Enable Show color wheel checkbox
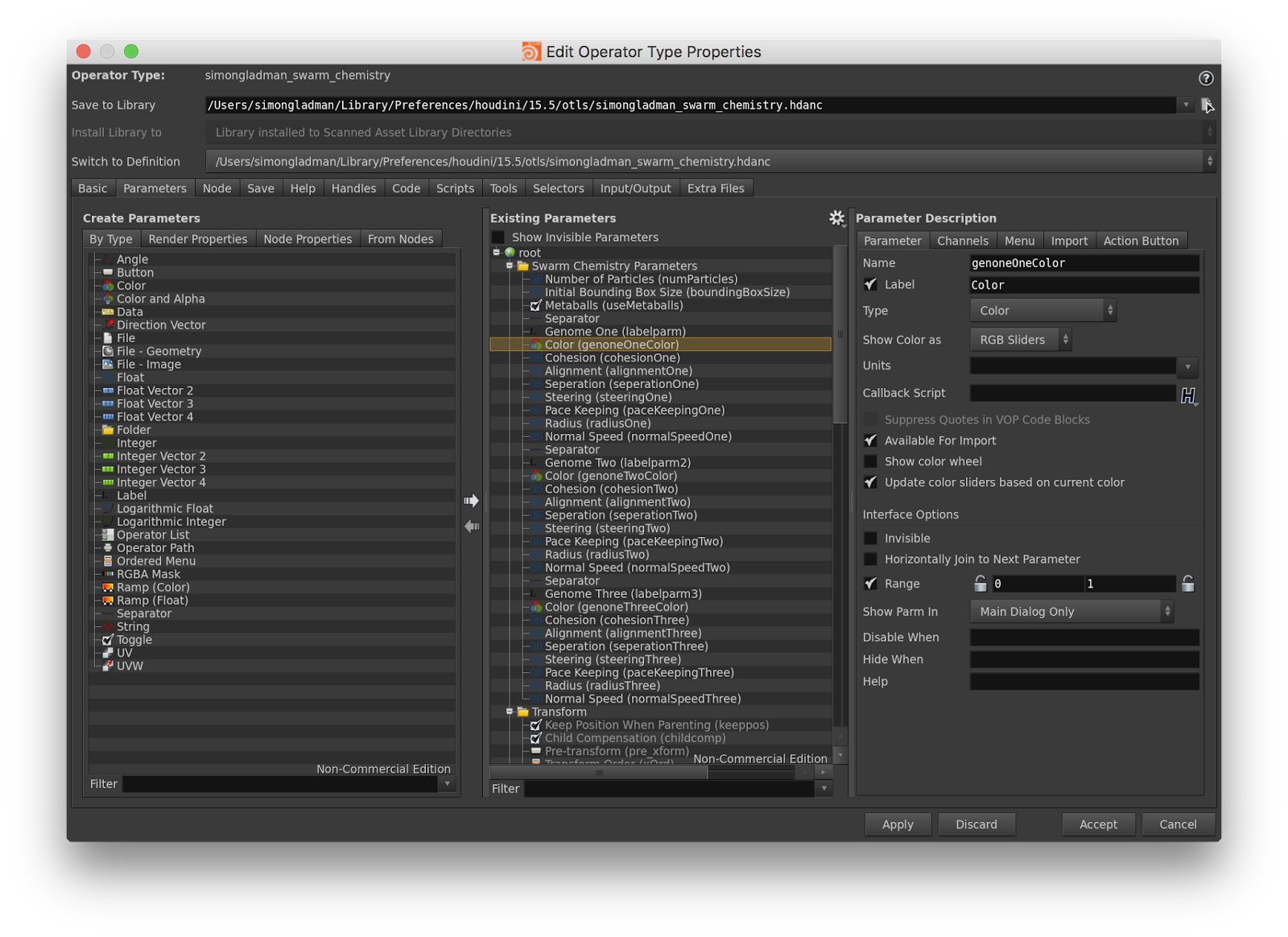 (870, 461)
